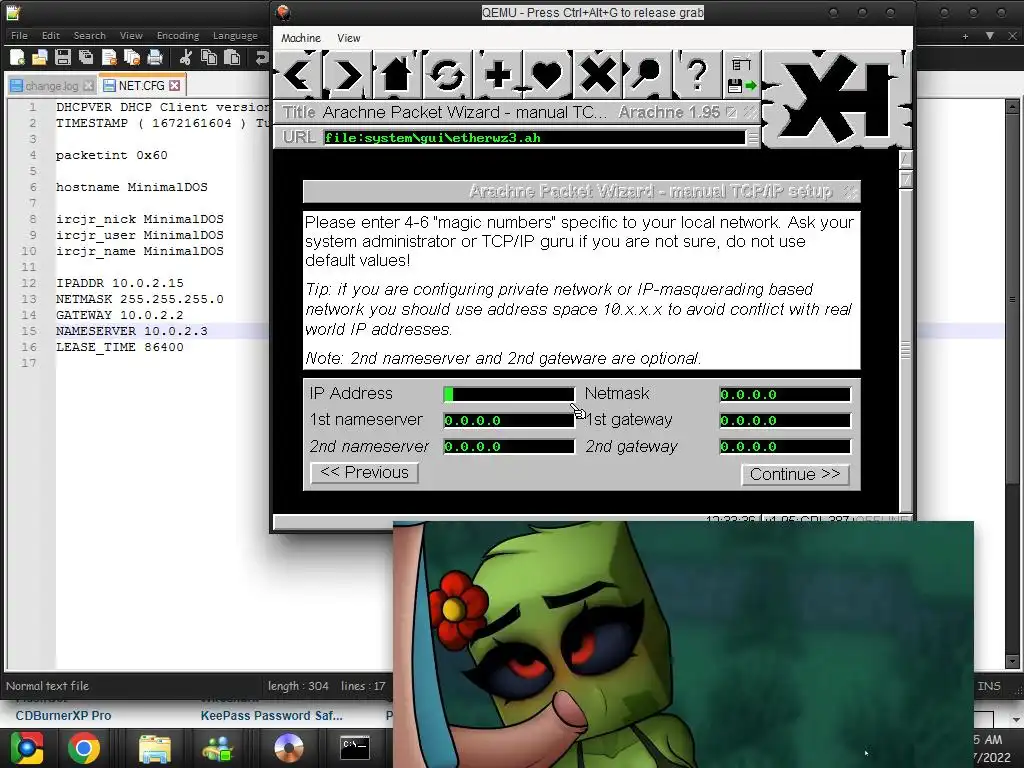Open Notepad++ File menu
This screenshot has width=1024, height=768.
coord(19,35)
